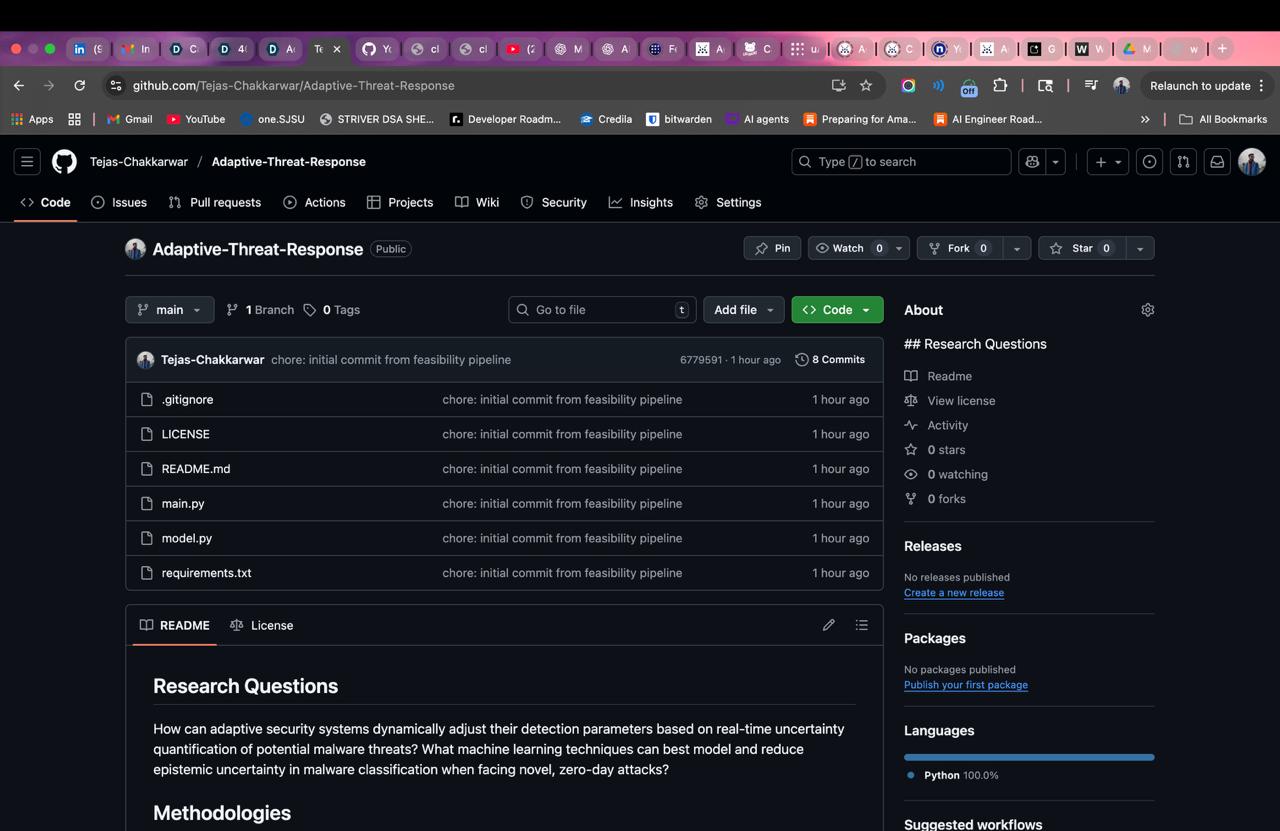The height and width of the screenshot is (831, 1280).
Task: Click the Python language bar
Action: click(1029, 757)
